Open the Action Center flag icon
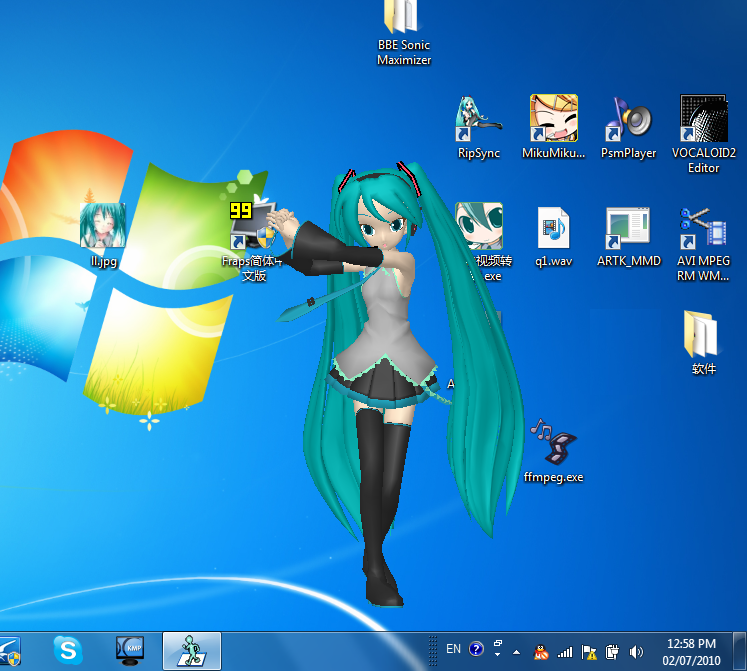The image size is (747, 671). tap(589, 652)
